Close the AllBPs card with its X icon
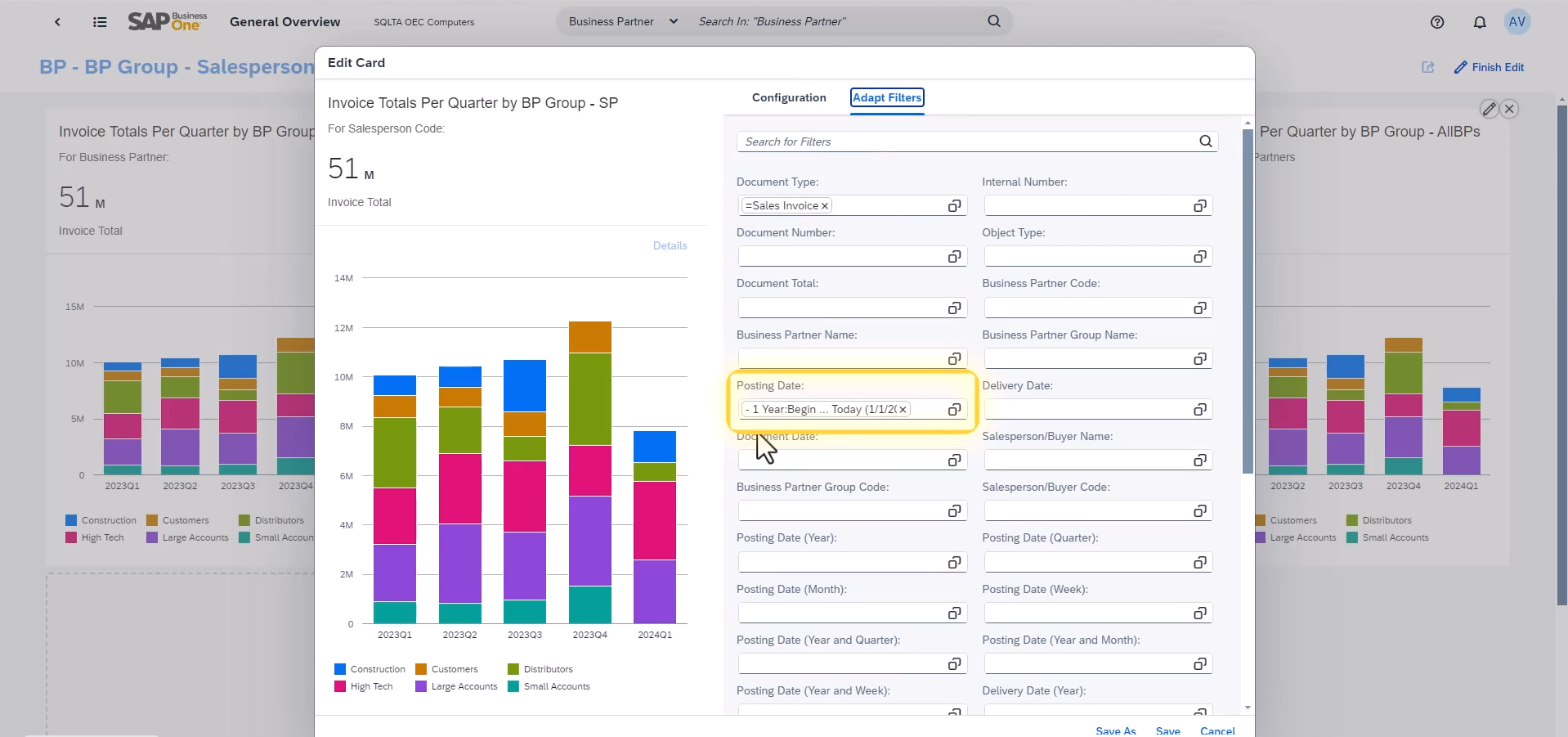This screenshot has width=1568, height=737. (1510, 109)
